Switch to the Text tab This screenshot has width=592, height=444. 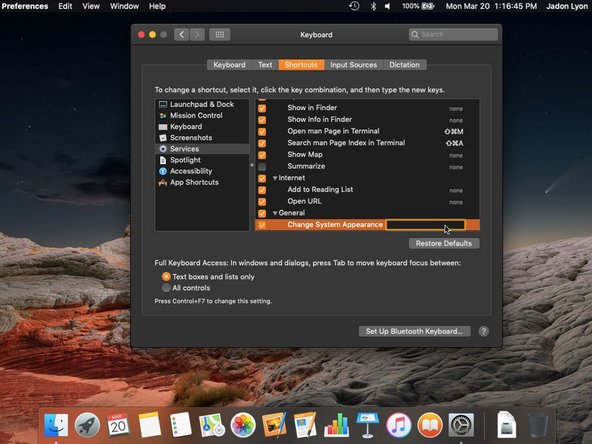[x=265, y=65]
